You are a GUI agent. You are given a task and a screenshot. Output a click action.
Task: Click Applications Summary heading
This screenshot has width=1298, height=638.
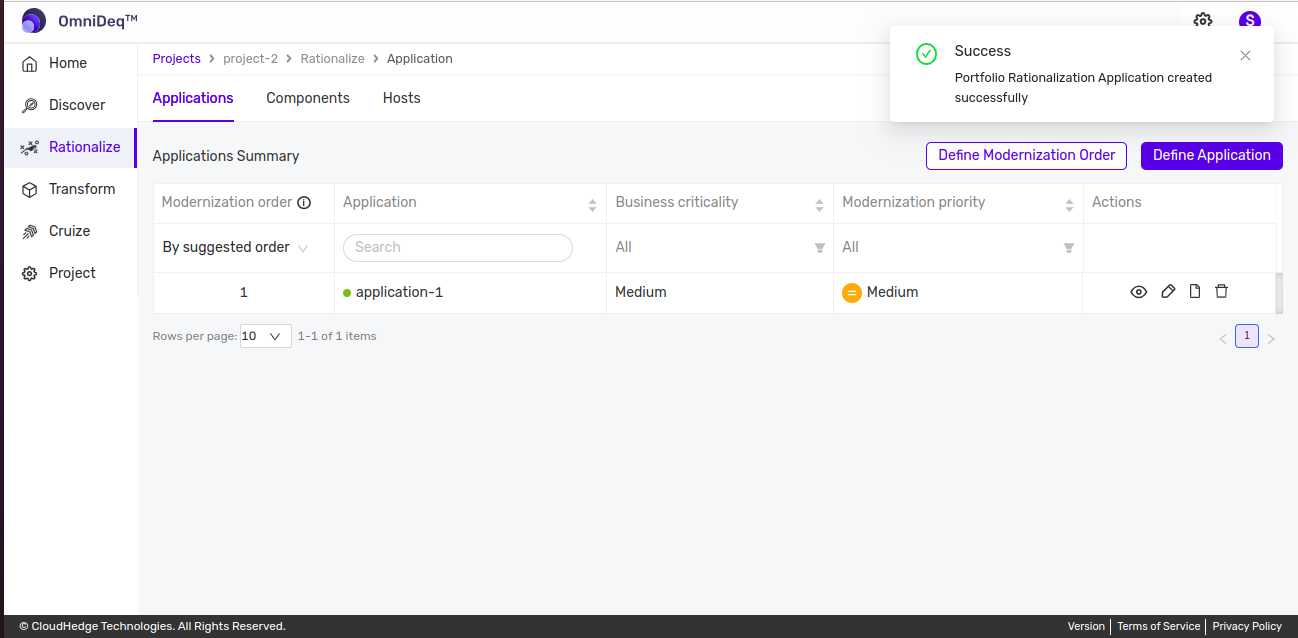tap(226, 156)
